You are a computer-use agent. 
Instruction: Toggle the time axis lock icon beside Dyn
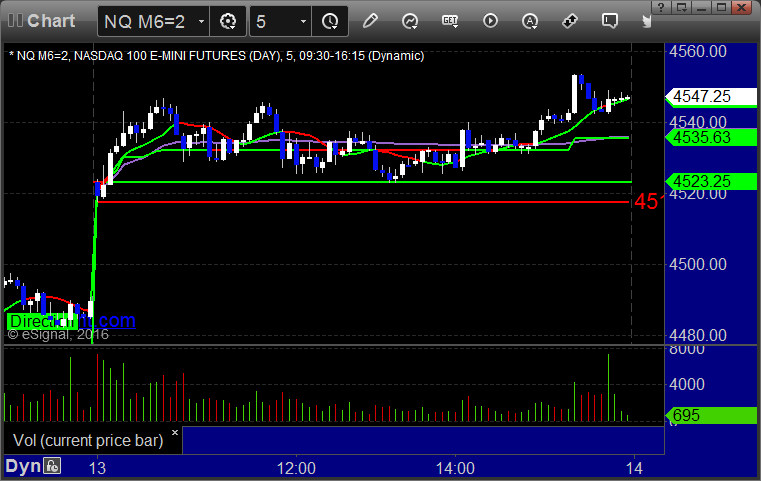52,466
